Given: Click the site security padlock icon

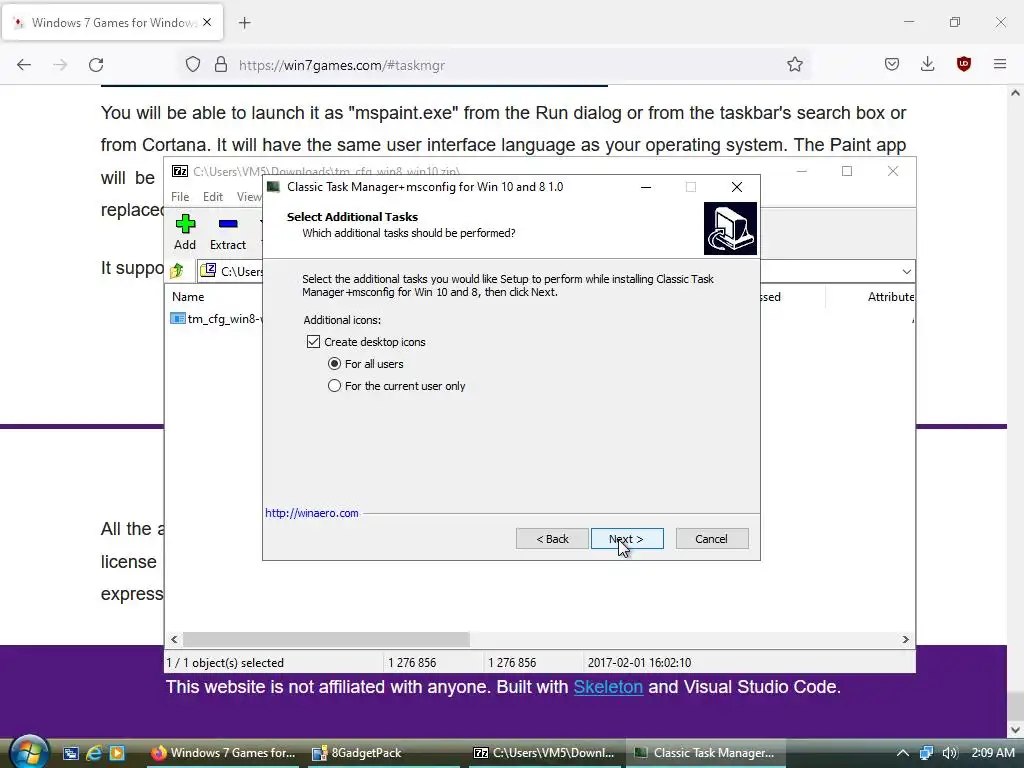Looking at the screenshot, I should 221,65.
